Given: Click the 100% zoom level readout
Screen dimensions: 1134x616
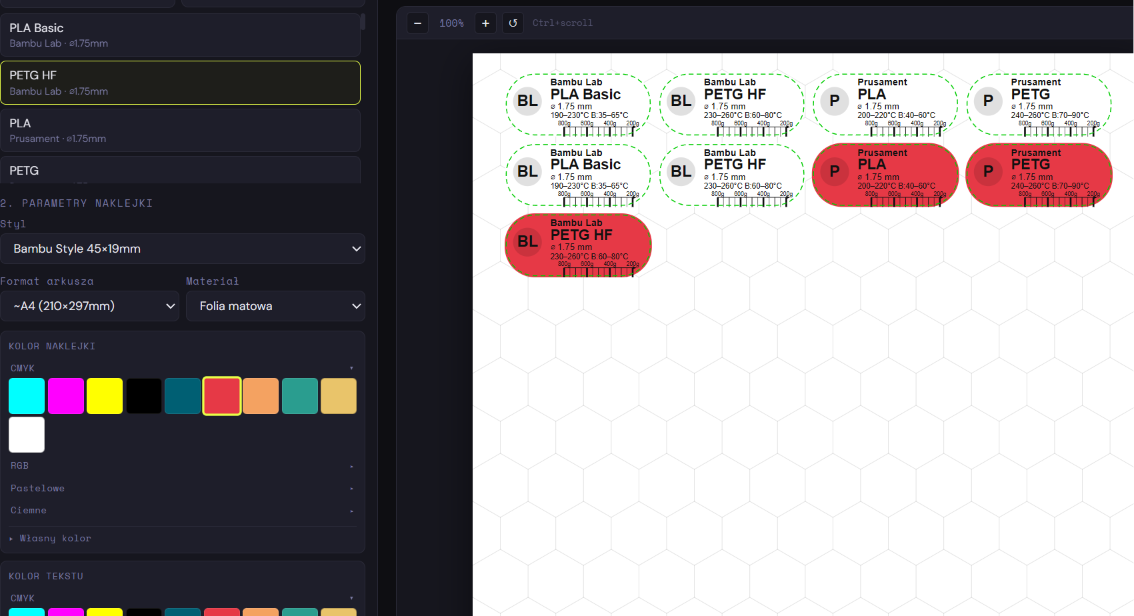Looking at the screenshot, I should coord(451,23).
